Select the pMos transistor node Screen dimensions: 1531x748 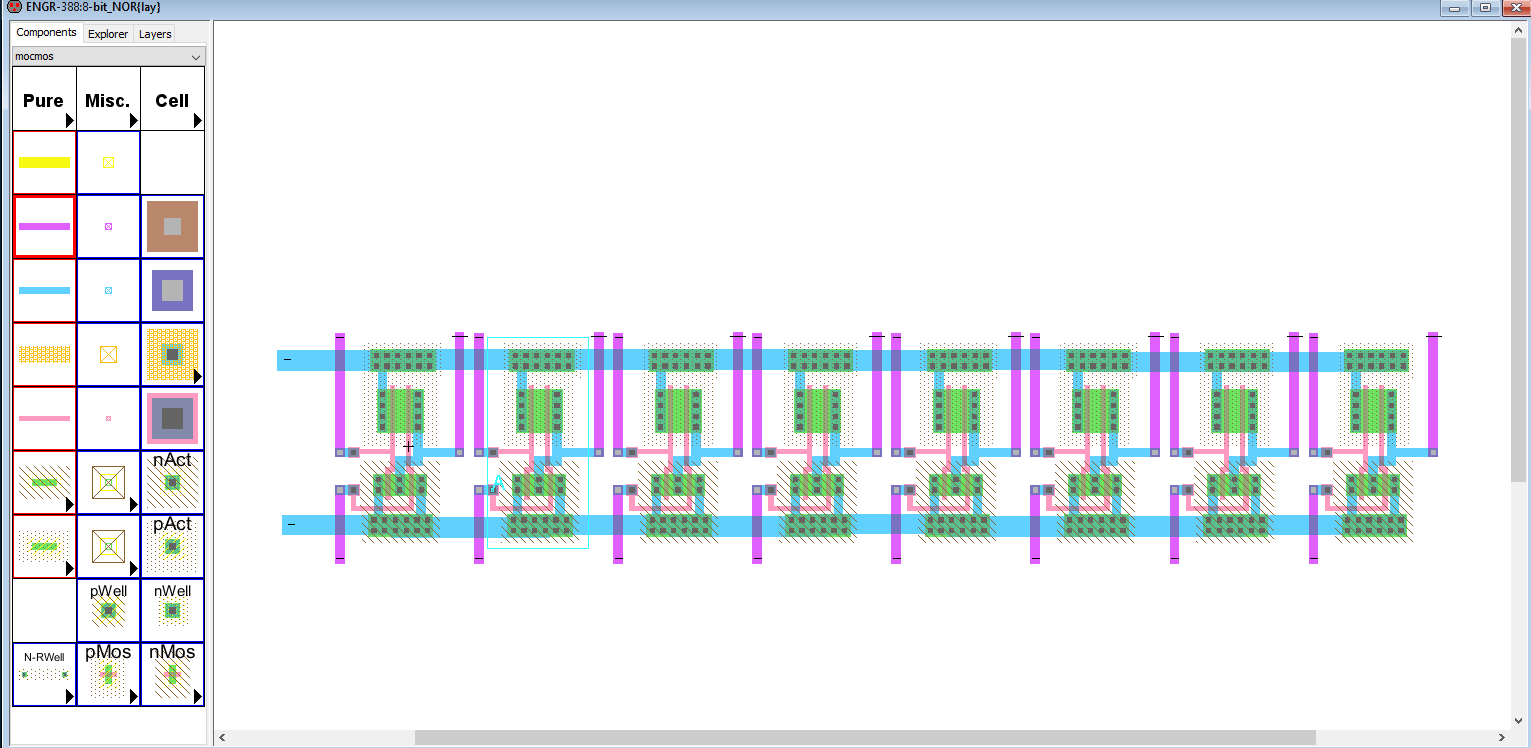[x=108, y=674]
